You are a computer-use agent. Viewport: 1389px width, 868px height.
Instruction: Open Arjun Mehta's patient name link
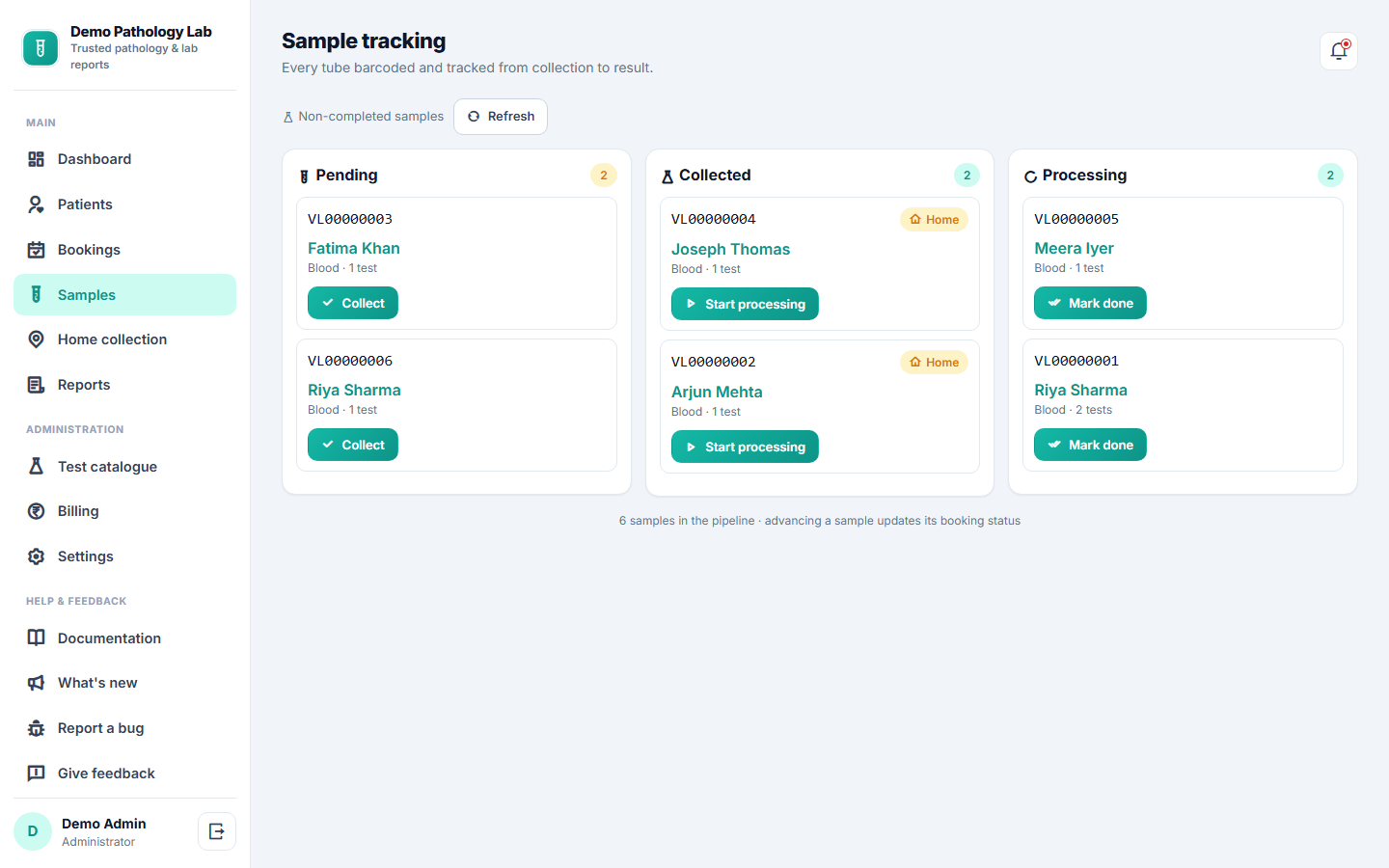point(717,392)
